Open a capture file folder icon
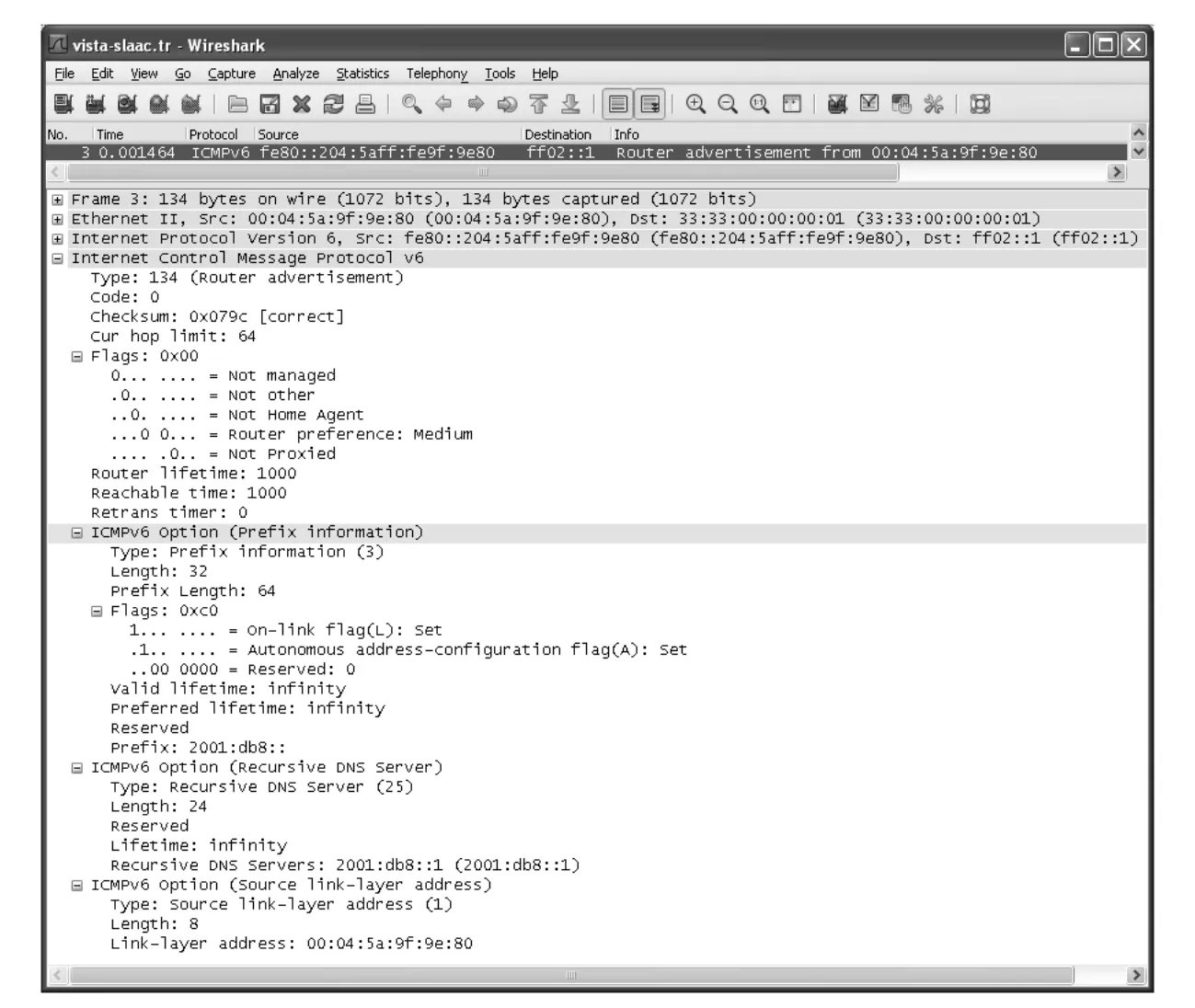 [x=238, y=105]
